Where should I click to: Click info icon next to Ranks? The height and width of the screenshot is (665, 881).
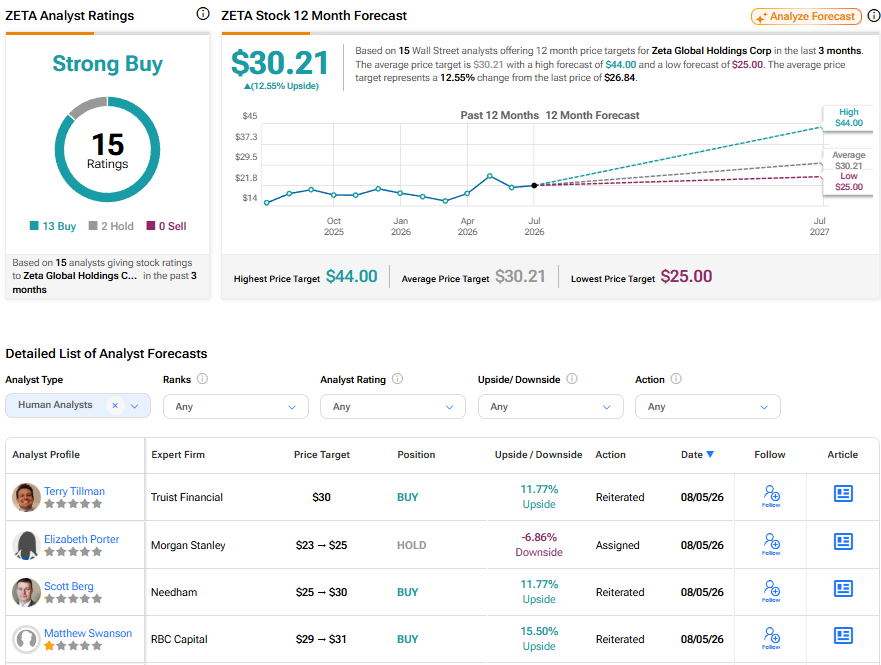202,379
